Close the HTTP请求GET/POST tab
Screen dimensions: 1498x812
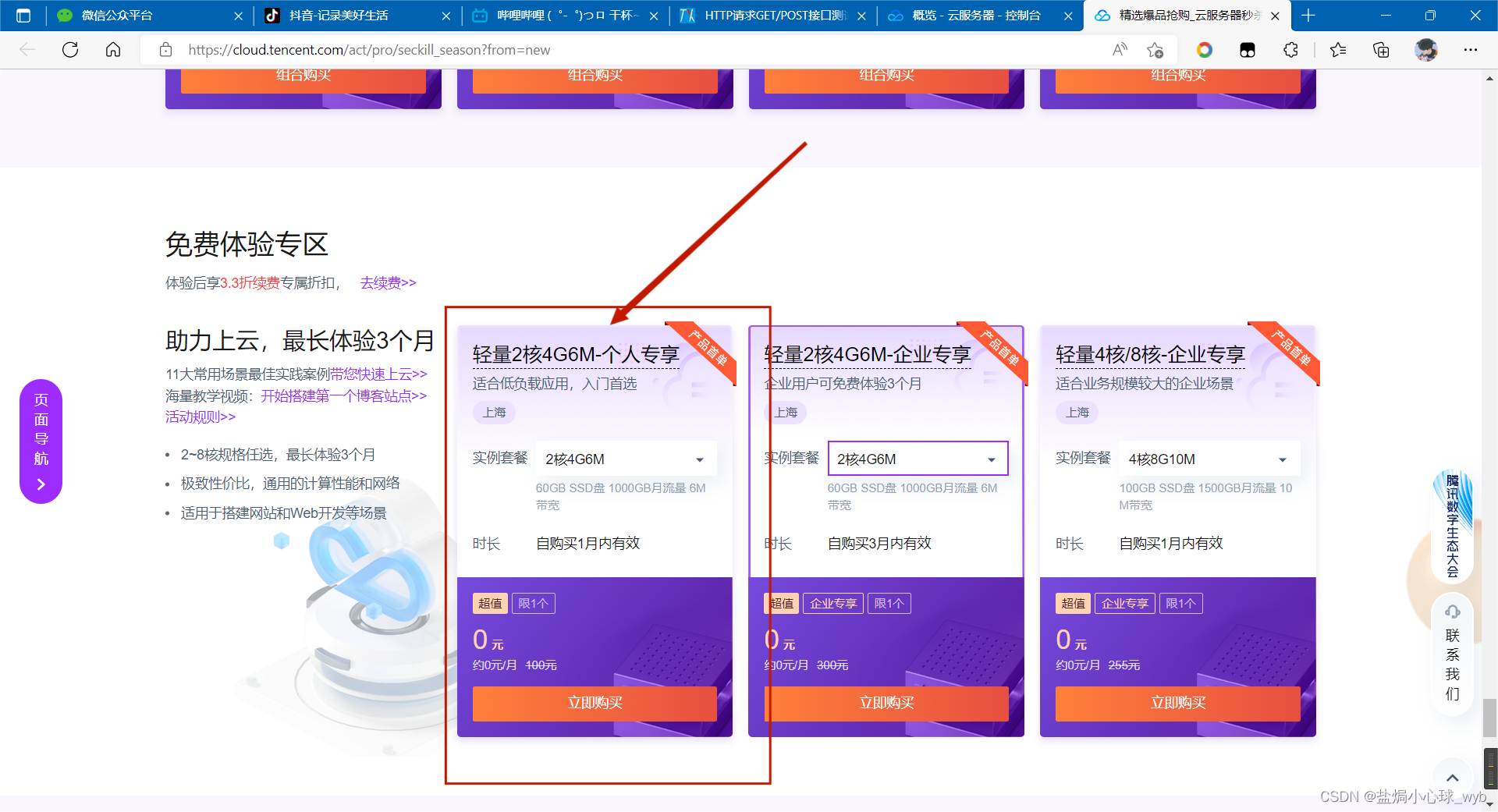point(861,16)
